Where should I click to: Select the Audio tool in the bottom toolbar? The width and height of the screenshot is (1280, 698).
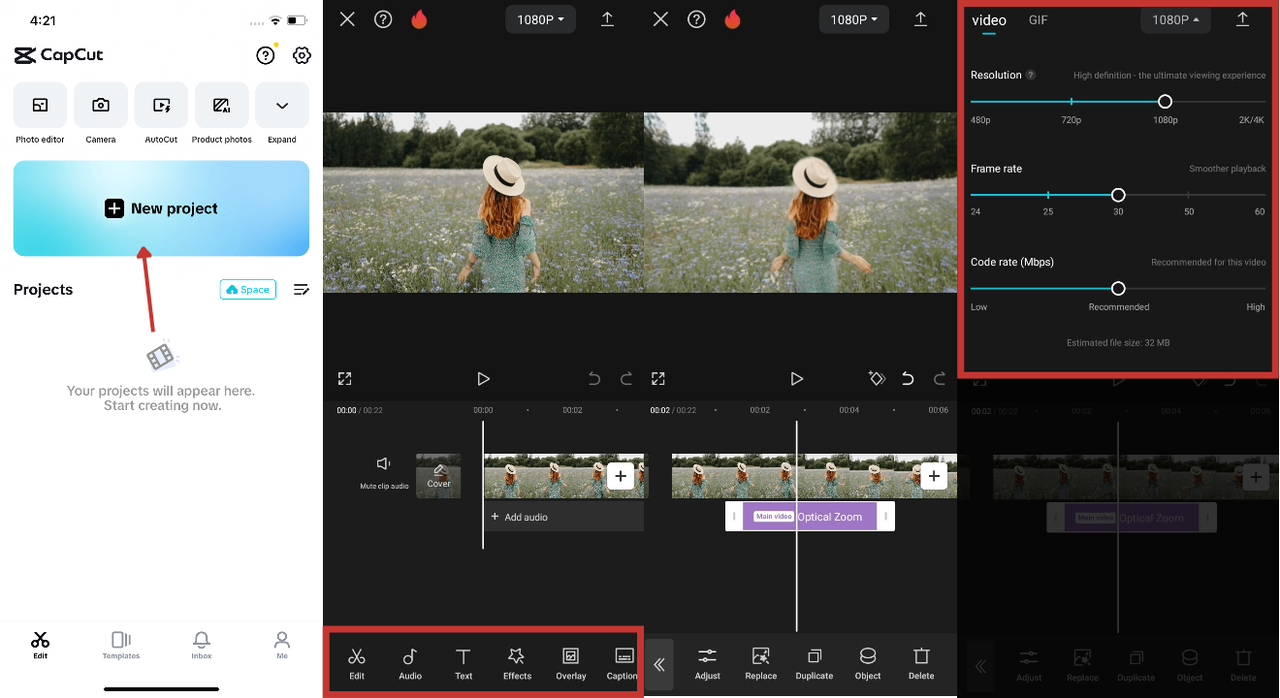point(410,663)
